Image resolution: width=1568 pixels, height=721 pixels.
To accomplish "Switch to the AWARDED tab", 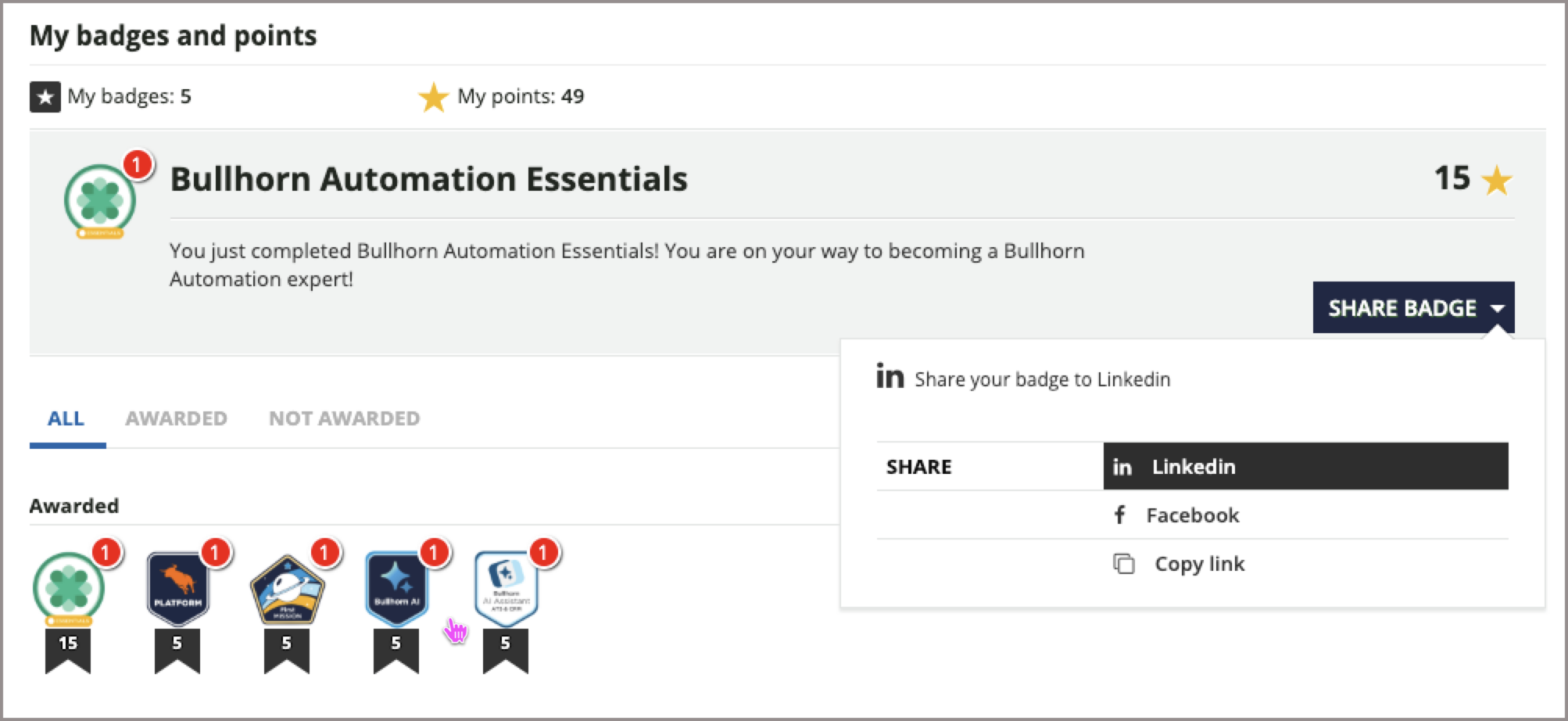I will pos(177,418).
